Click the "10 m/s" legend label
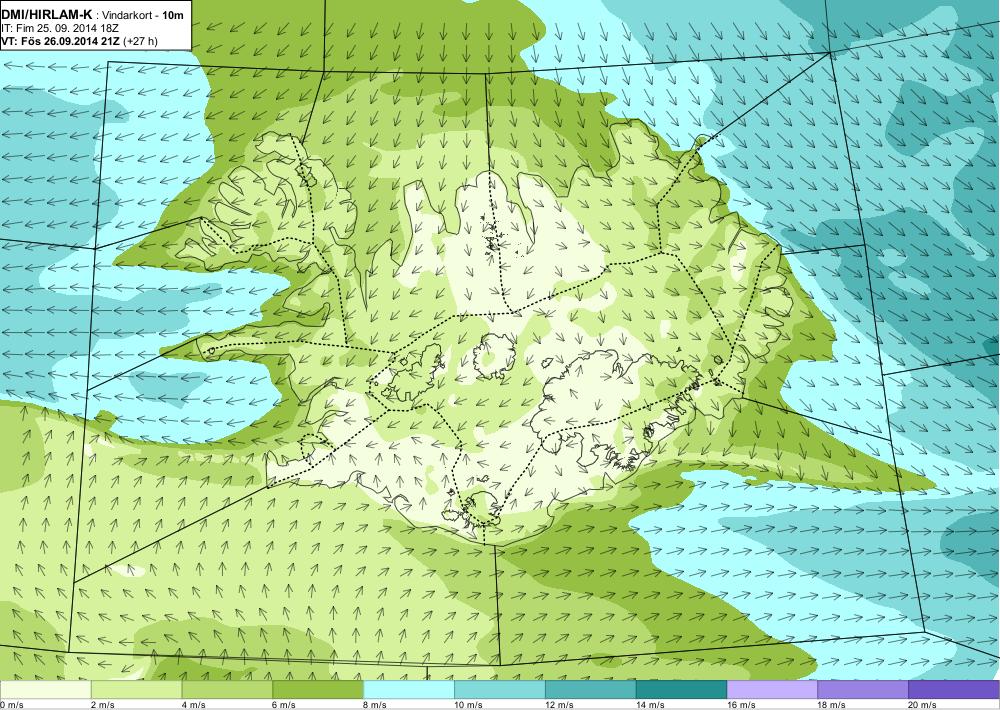Image resolution: width=1000 pixels, height=710 pixels. pyautogui.click(x=469, y=704)
